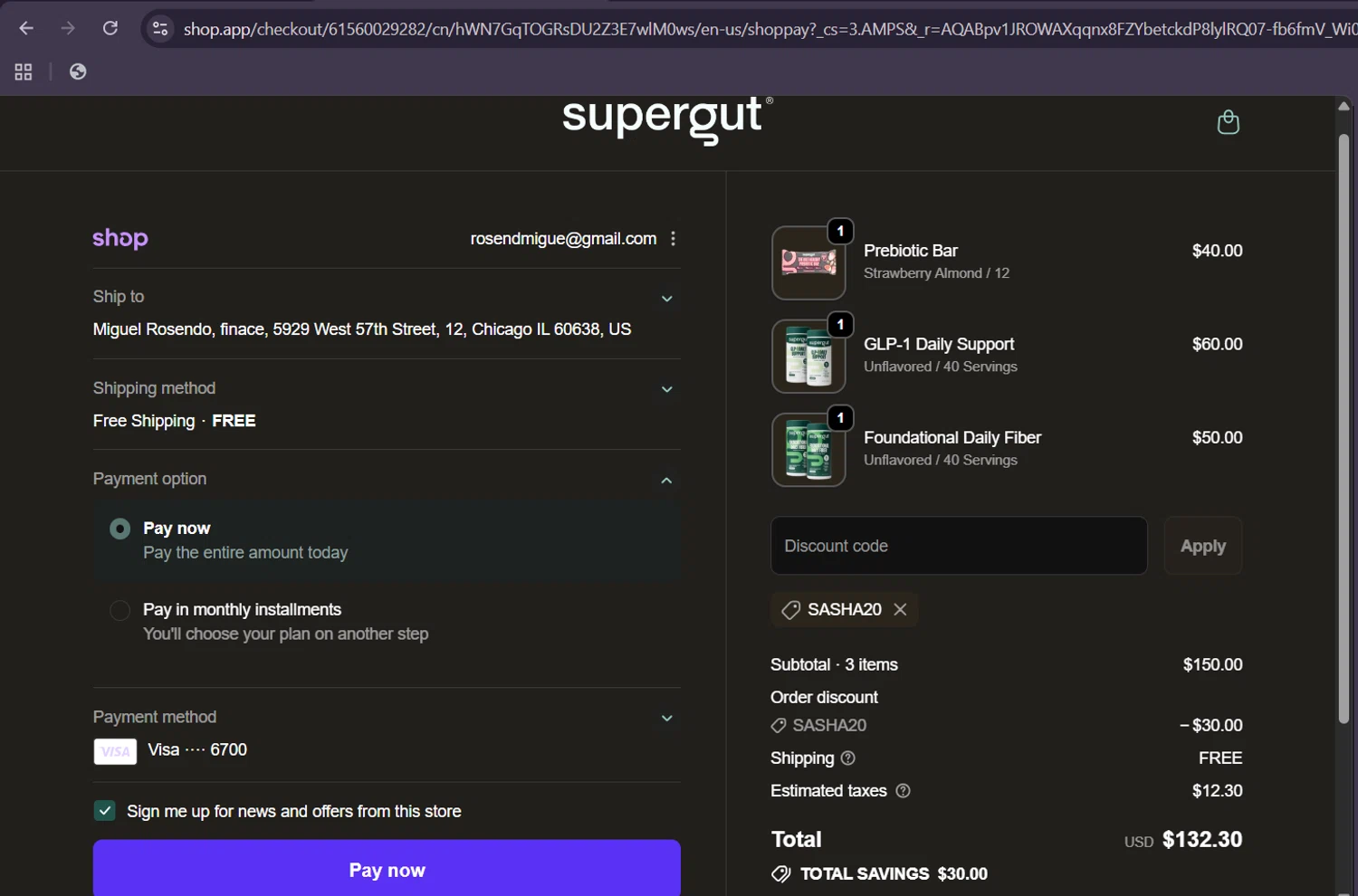Image resolution: width=1358 pixels, height=896 pixels.
Task: Open the GLP-1 Daily Support thumbnail
Action: [808, 356]
